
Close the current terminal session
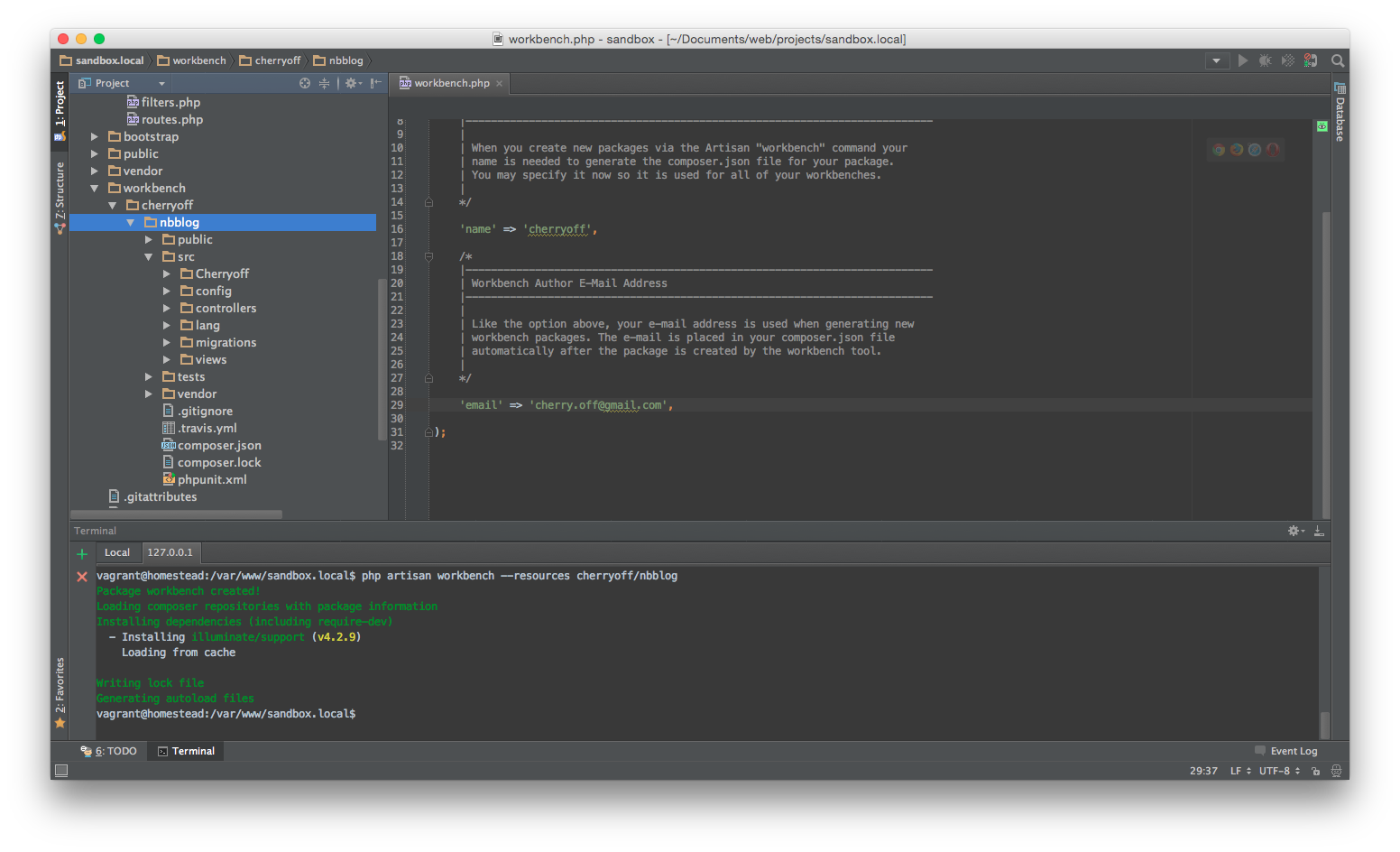coord(82,577)
